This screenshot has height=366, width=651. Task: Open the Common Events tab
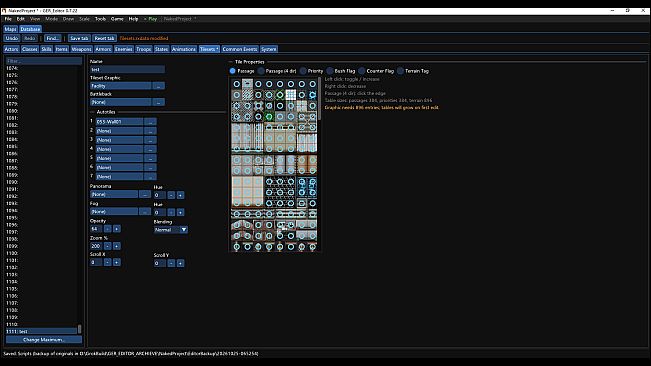pyautogui.click(x=240, y=49)
